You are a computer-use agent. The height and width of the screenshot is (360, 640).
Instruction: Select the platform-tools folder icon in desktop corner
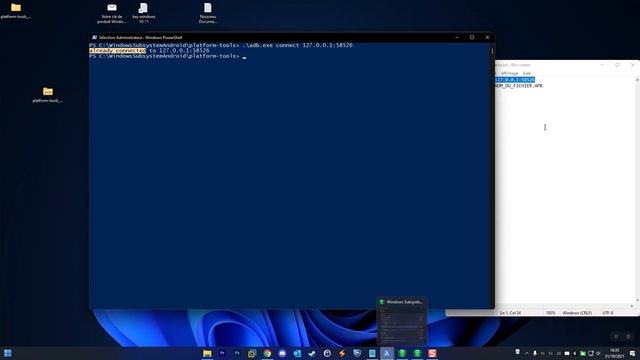click(x=16, y=11)
